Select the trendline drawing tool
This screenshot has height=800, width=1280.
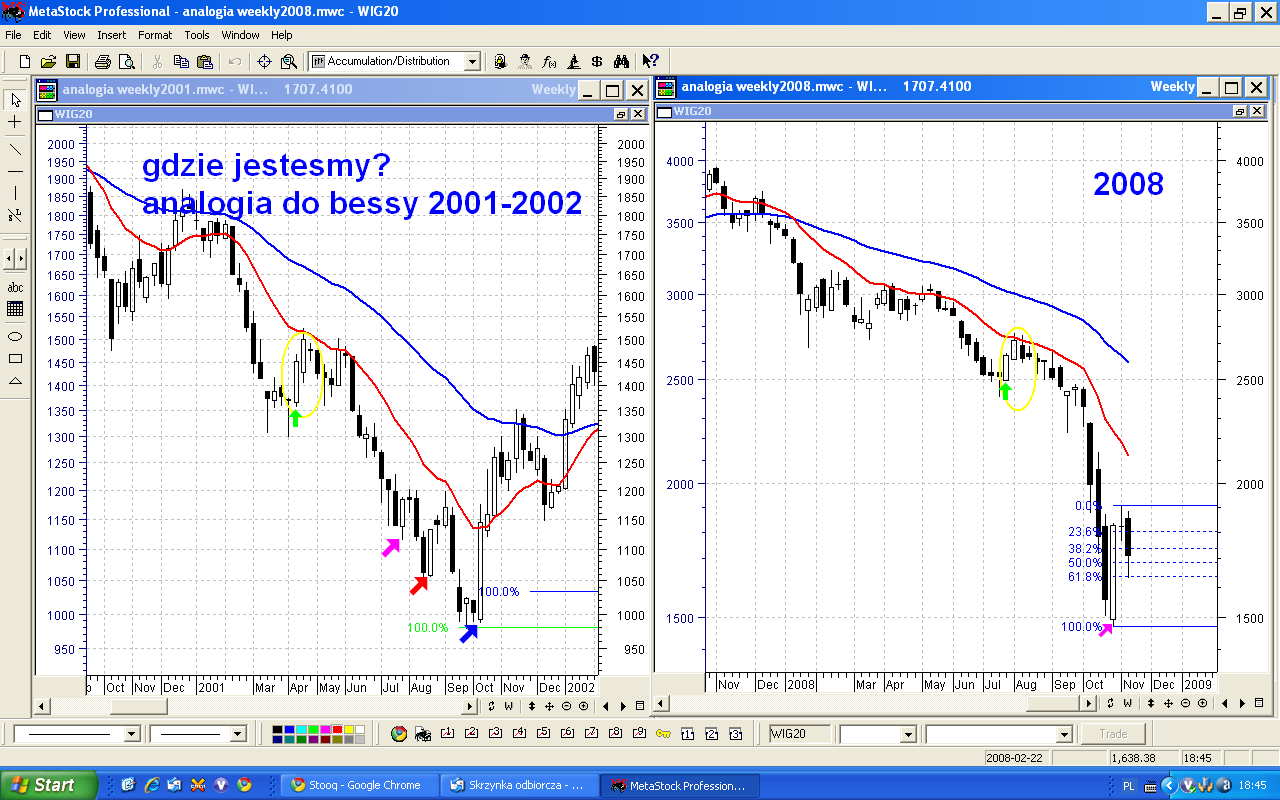click(x=15, y=149)
